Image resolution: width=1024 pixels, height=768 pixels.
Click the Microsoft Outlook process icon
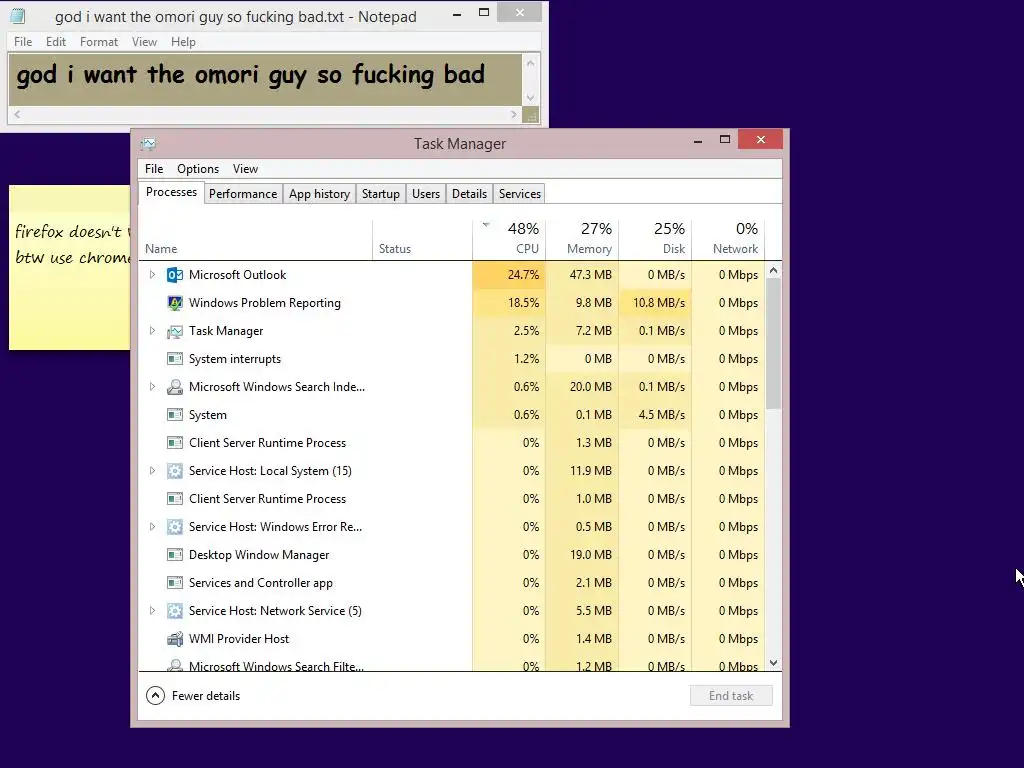174,275
